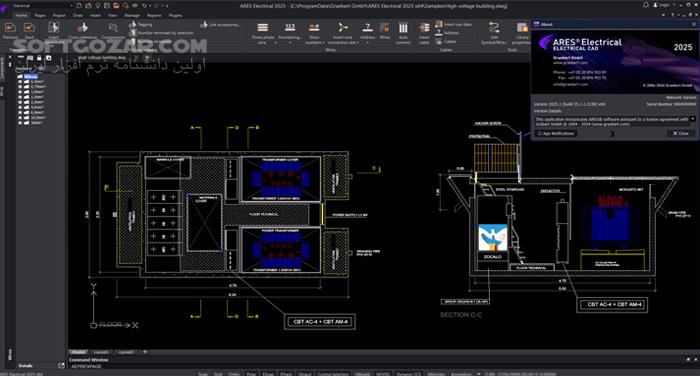Click the wire Numbering icon
Viewport: 700px width, 376px height.
coord(290,28)
